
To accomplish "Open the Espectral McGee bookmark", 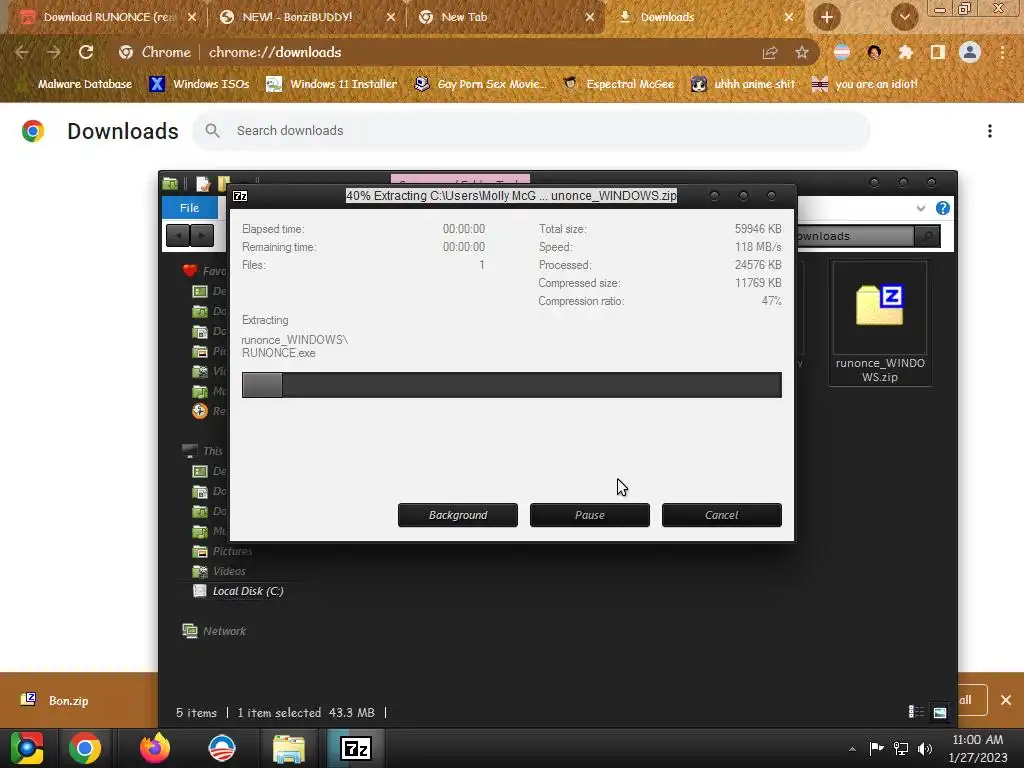I will (x=619, y=84).
